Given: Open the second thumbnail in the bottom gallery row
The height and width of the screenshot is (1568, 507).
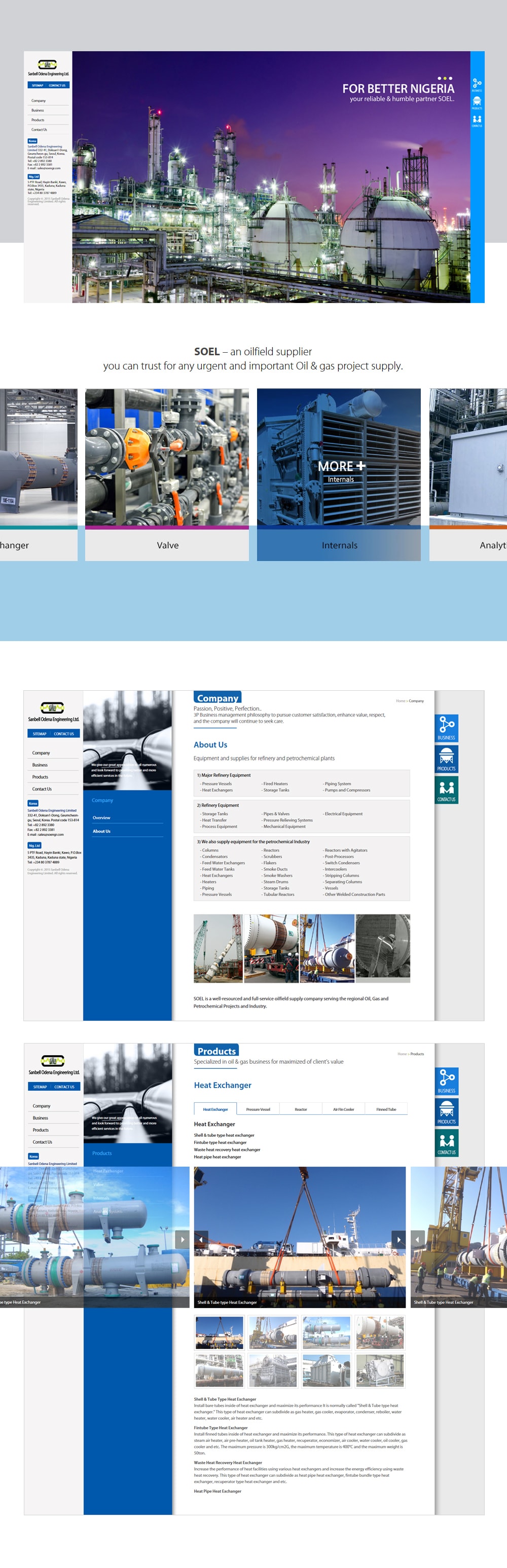Looking at the screenshot, I should (273, 1370).
